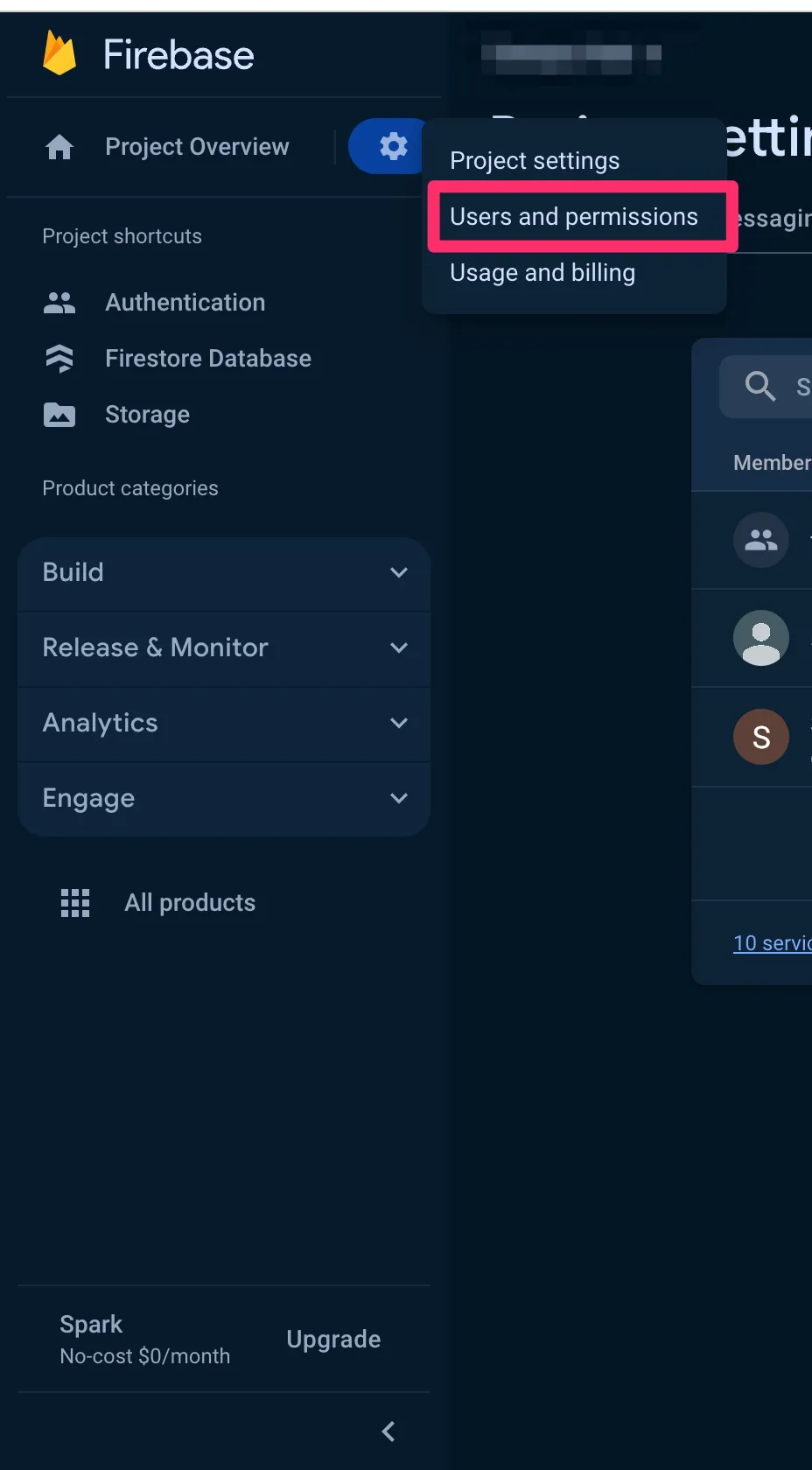812x1470 pixels.
Task: Expand the Build category
Action: pos(224,573)
